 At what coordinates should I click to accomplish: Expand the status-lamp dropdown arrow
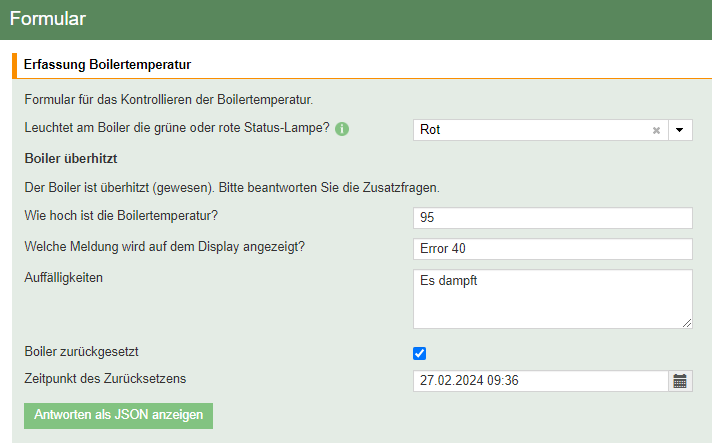pos(680,130)
